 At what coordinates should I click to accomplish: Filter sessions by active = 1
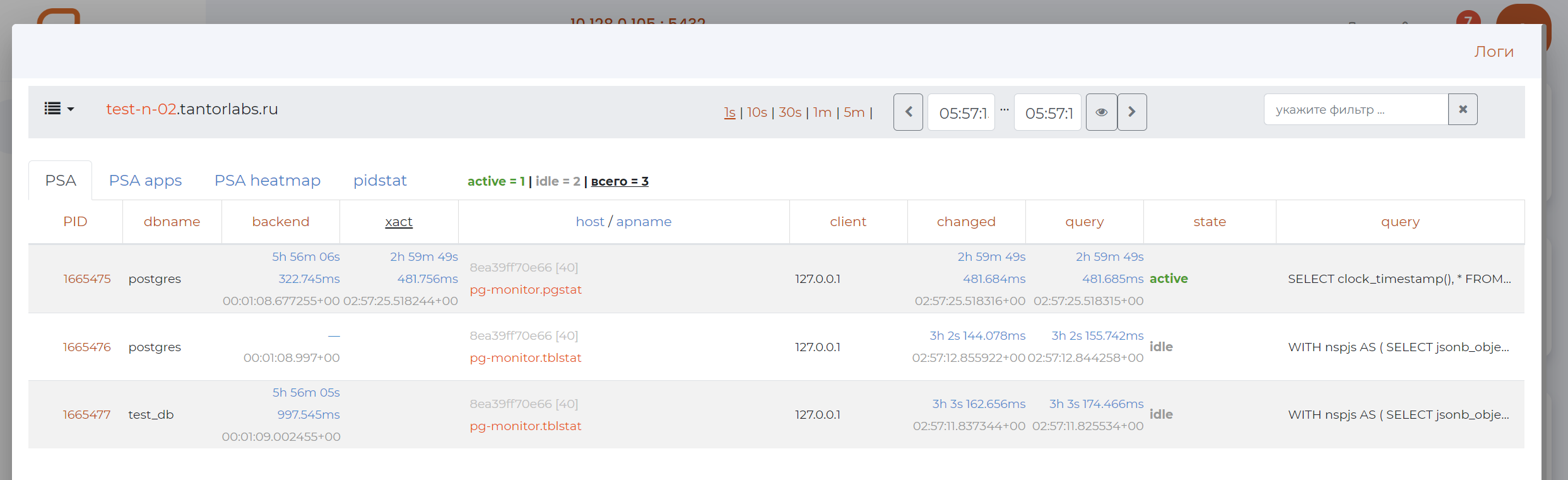pyautogui.click(x=496, y=181)
